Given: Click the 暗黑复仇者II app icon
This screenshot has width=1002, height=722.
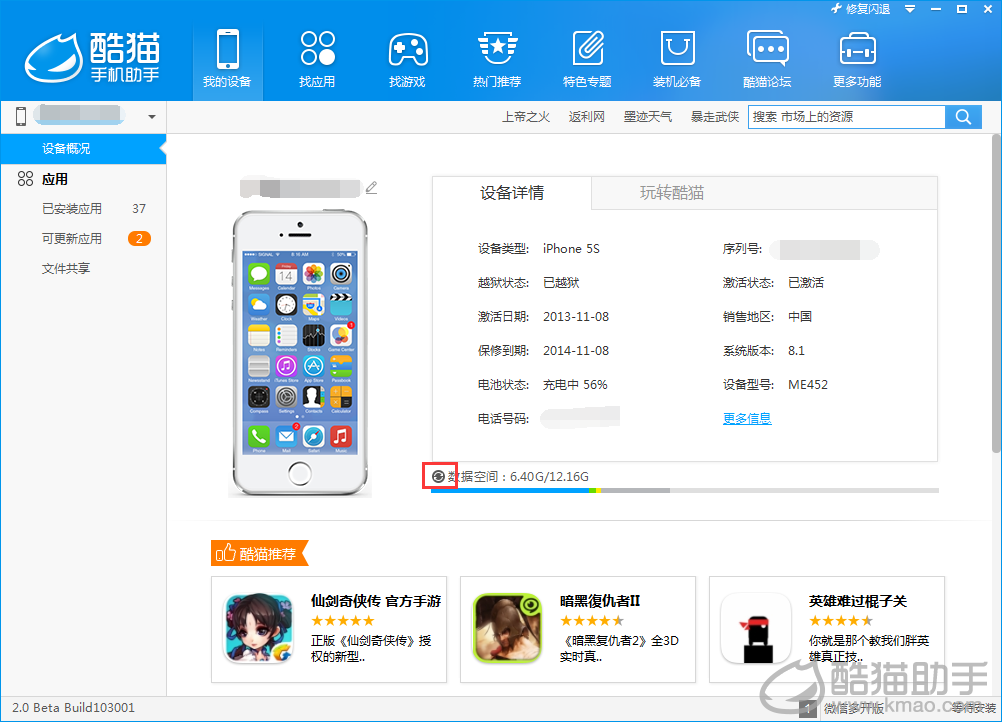Looking at the screenshot, I should [x=507, y=629].
